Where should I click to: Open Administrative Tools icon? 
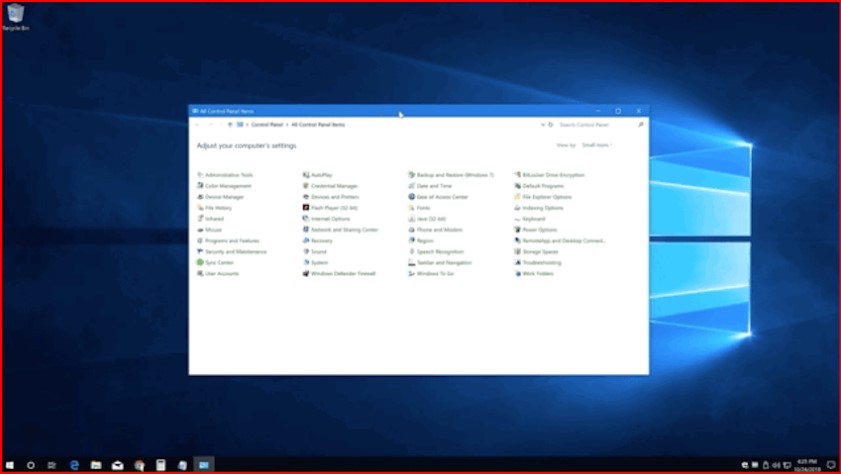click(200, 175)
